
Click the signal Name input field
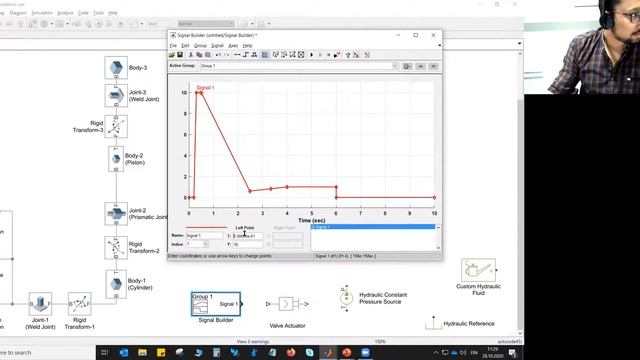click(x=204, y=236)
